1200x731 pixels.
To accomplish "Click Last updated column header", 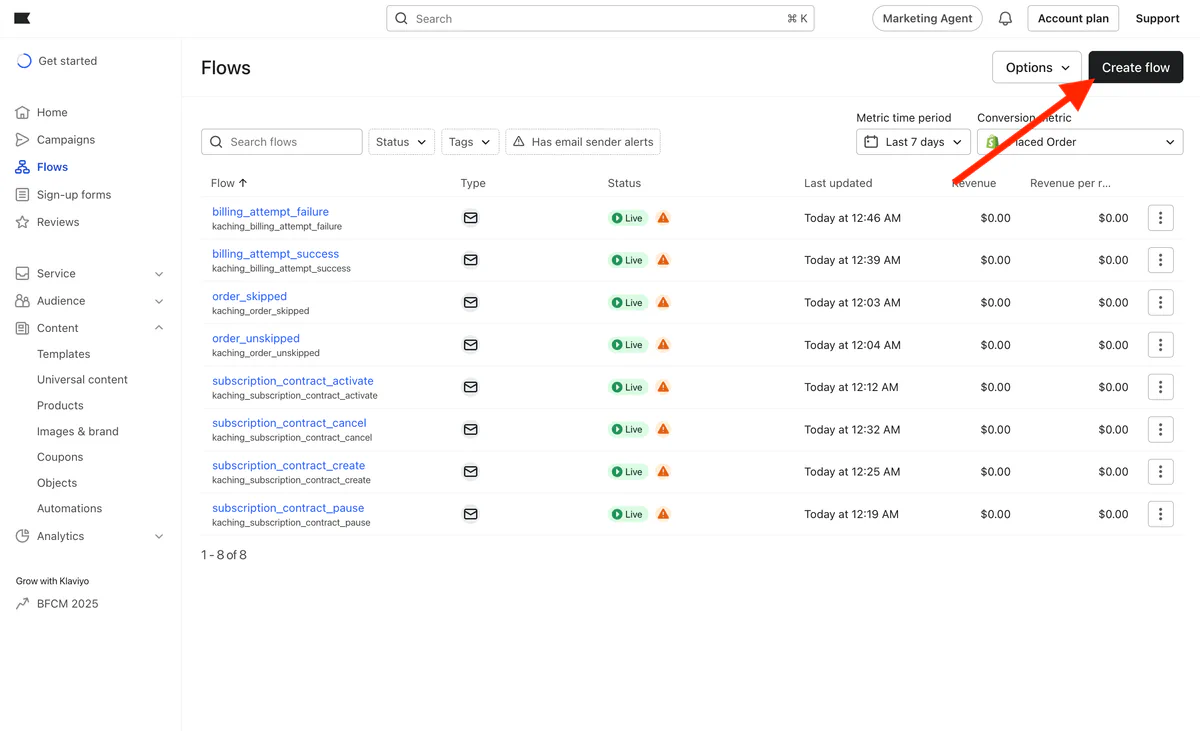I will point(838,183).
